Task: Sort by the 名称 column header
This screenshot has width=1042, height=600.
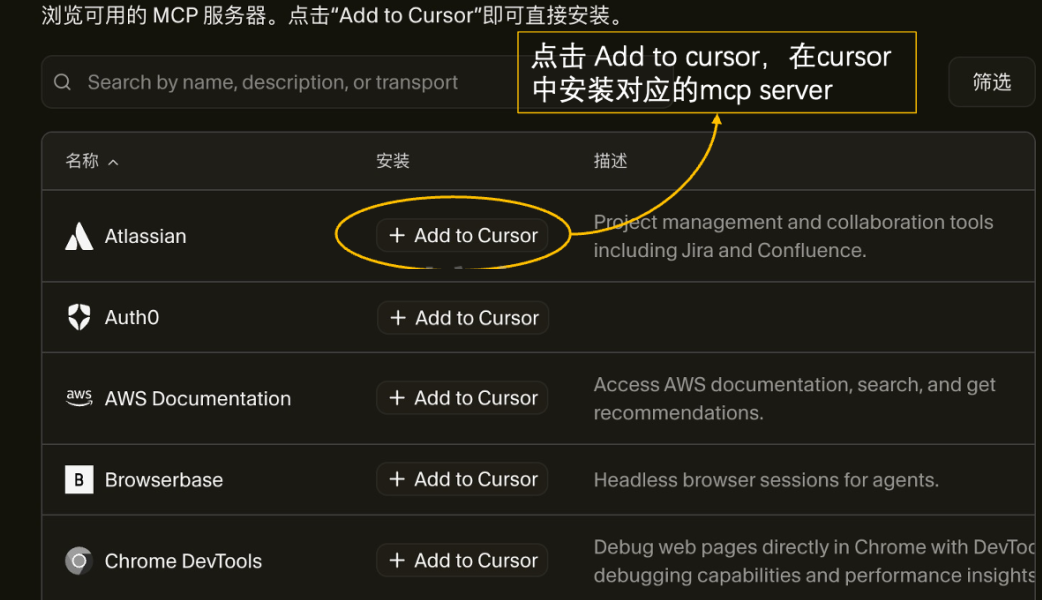Action: (x=92, y=161)
